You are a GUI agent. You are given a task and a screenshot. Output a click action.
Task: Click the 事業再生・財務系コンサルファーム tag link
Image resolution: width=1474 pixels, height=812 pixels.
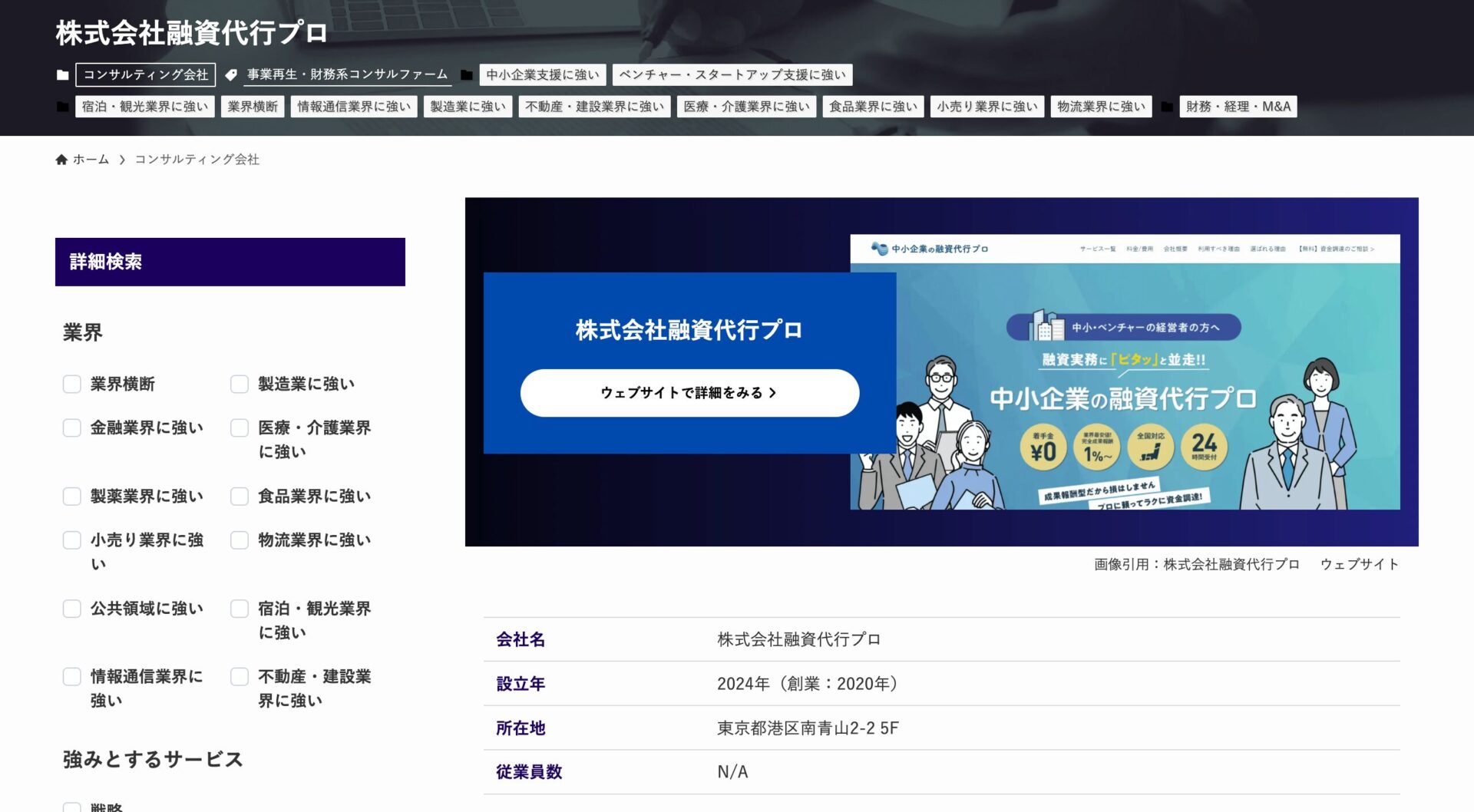[x=347, y=74]
